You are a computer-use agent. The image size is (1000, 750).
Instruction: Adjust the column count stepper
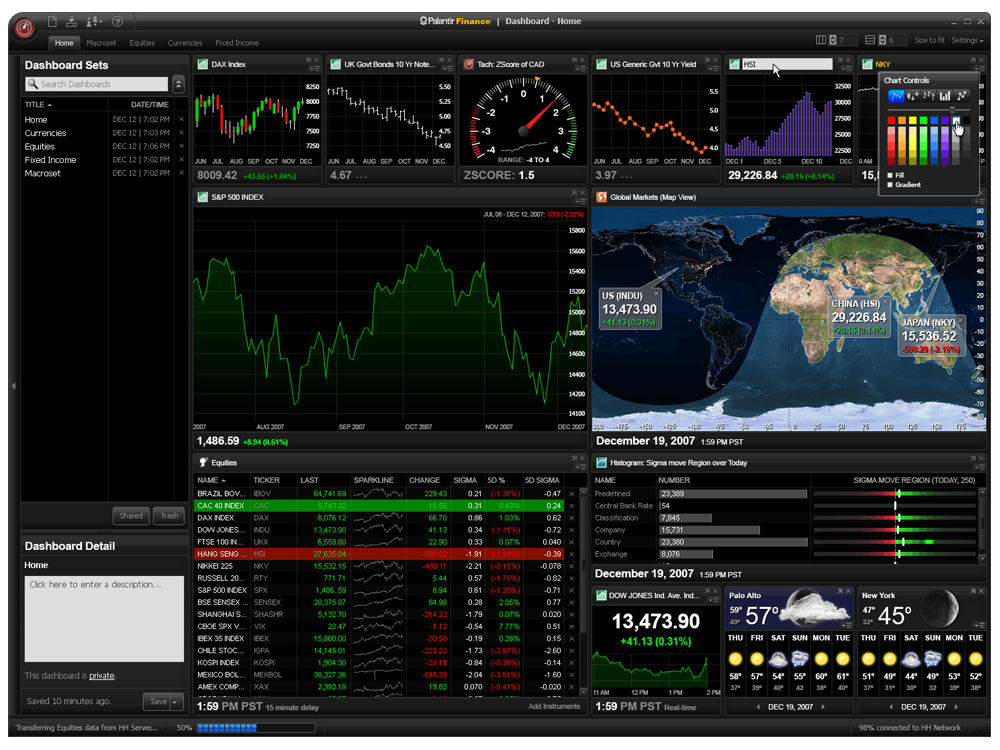(832, 40)
